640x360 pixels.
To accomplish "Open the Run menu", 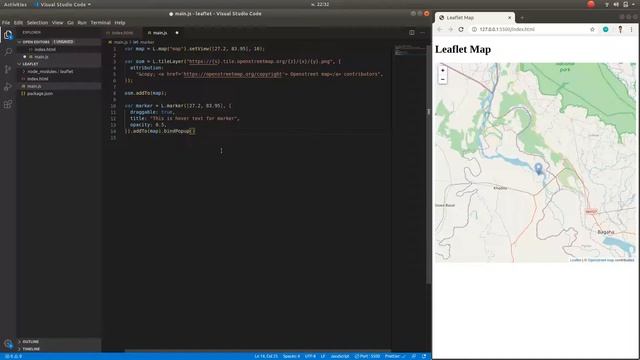I will tap(82, 22).
